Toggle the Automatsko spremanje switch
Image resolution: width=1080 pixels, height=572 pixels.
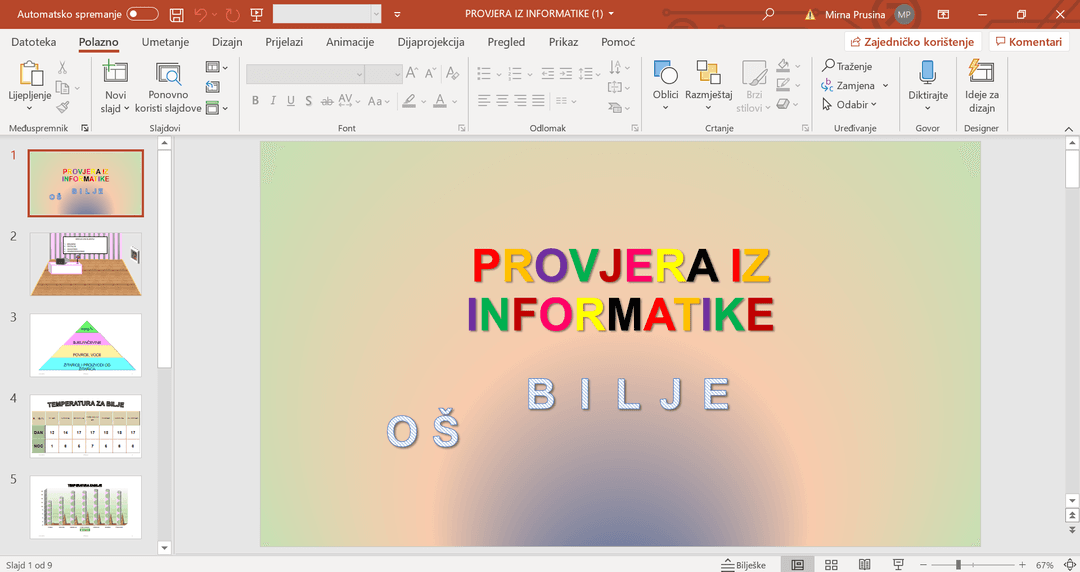coord(142,15)
